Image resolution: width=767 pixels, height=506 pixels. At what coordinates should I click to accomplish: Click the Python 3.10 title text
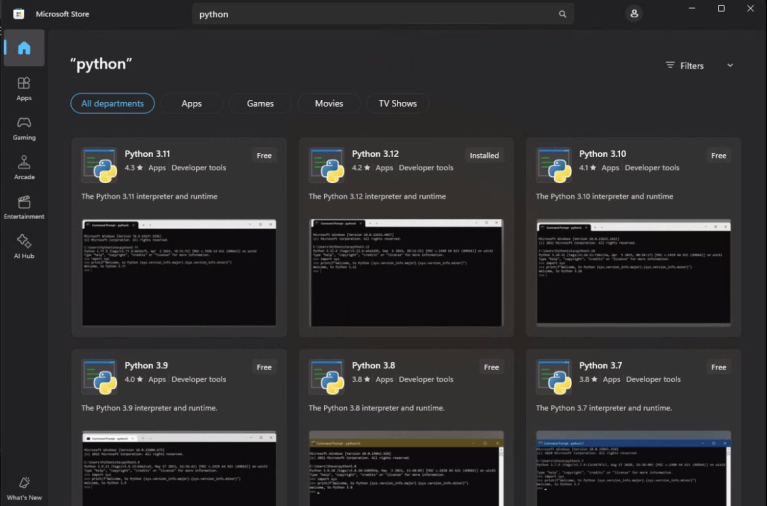click(x=603, y=154)
